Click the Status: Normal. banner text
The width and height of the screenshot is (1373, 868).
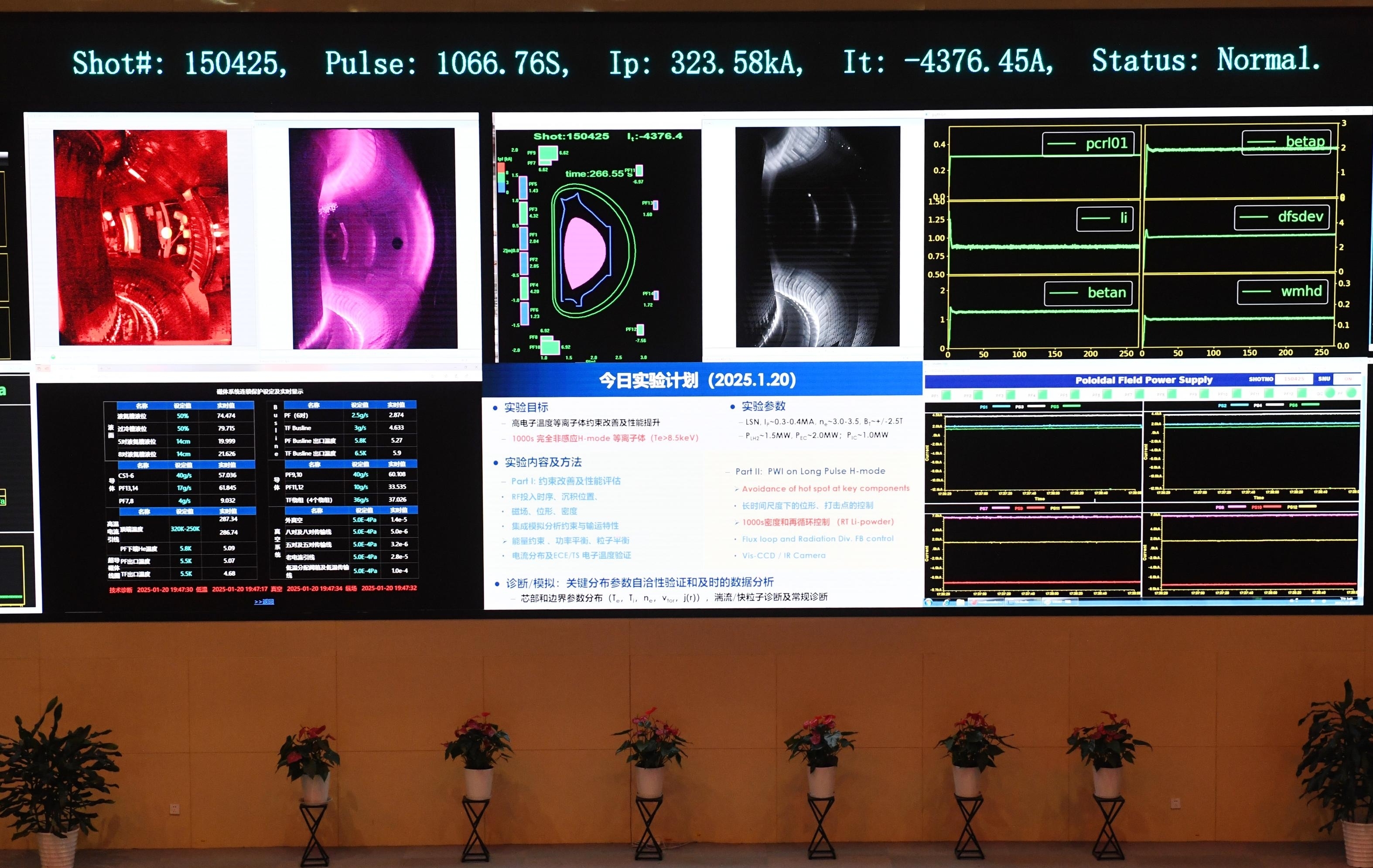coord(1206,59)
